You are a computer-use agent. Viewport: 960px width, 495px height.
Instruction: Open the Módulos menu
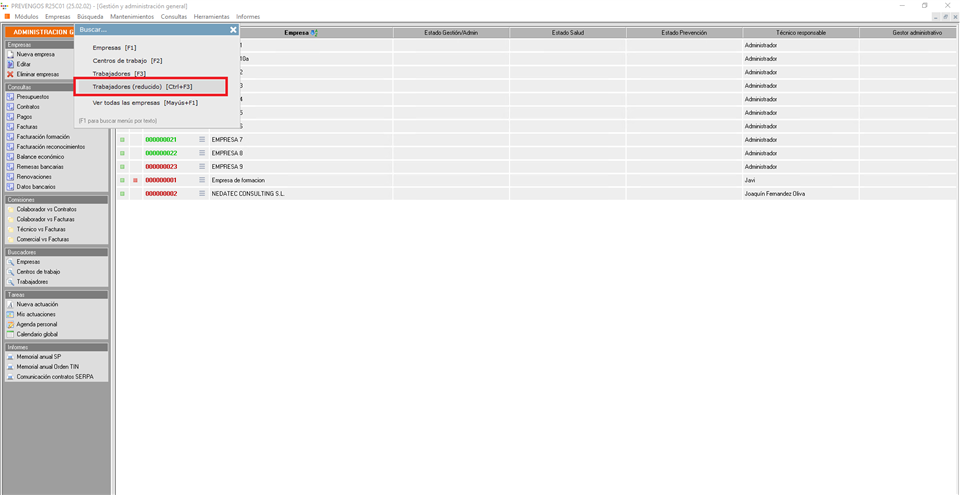tap(26, 17)
